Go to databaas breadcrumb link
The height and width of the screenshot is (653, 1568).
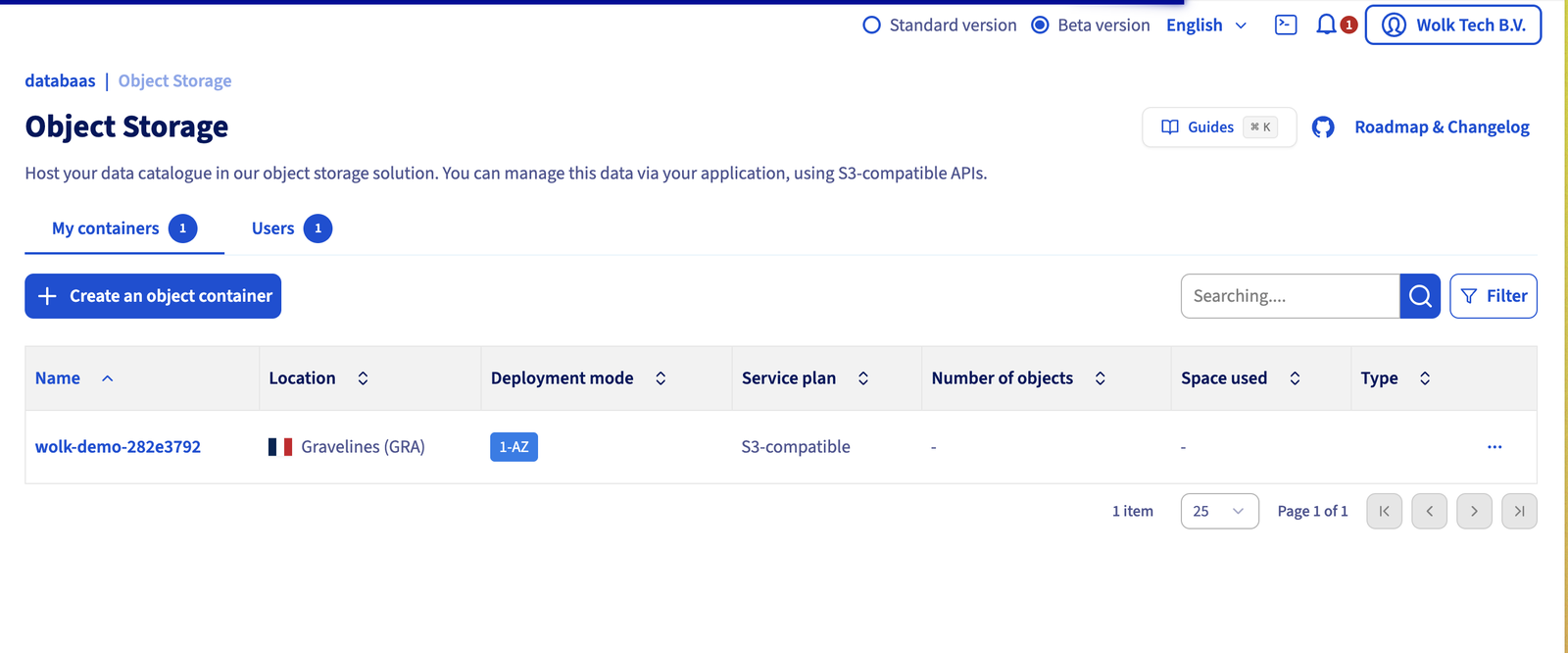pyautogui.click(x=61, y=81)
